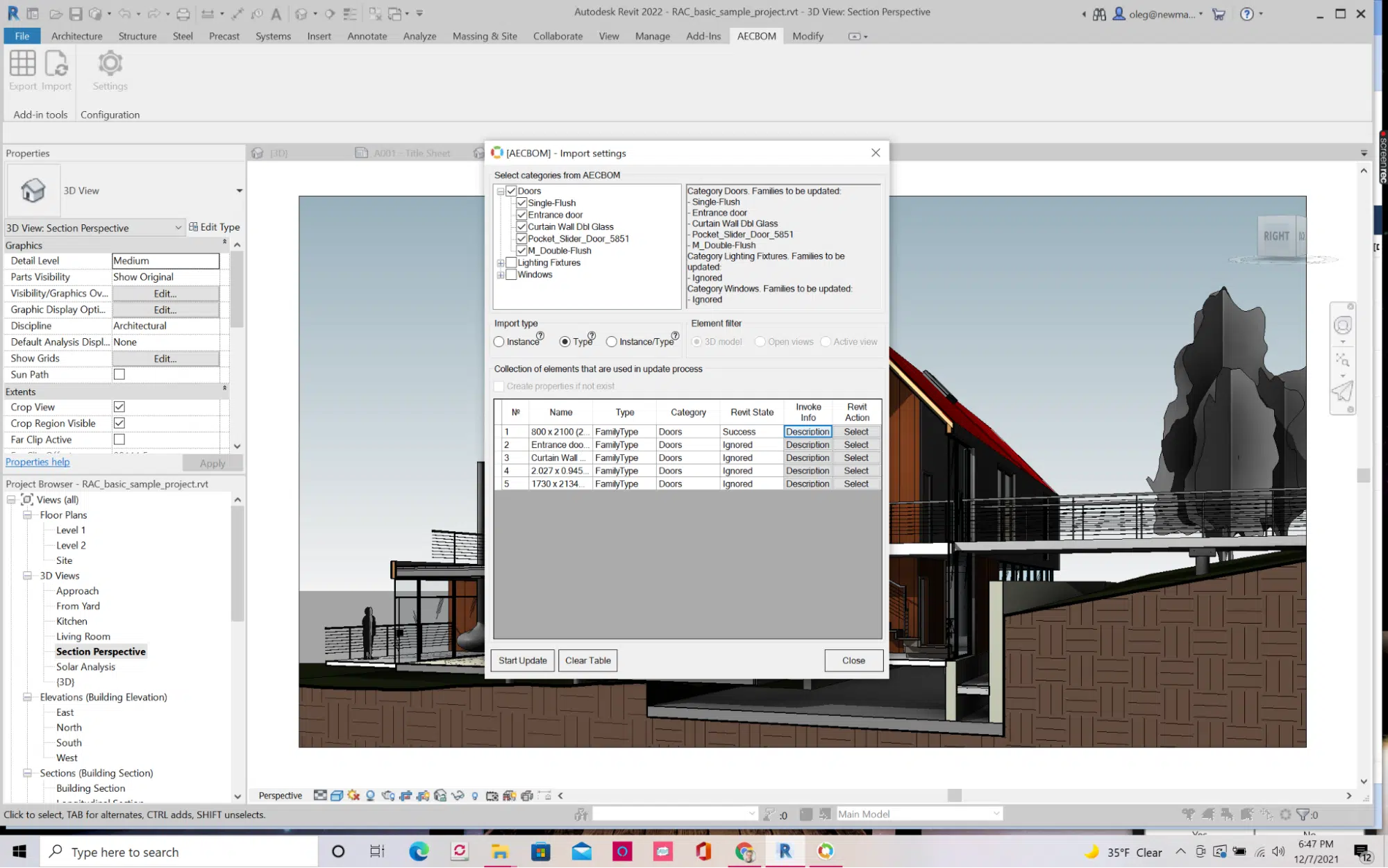Switch to the Architecture ribbon tab
The image size is (1388, 868).
(76, 36)
